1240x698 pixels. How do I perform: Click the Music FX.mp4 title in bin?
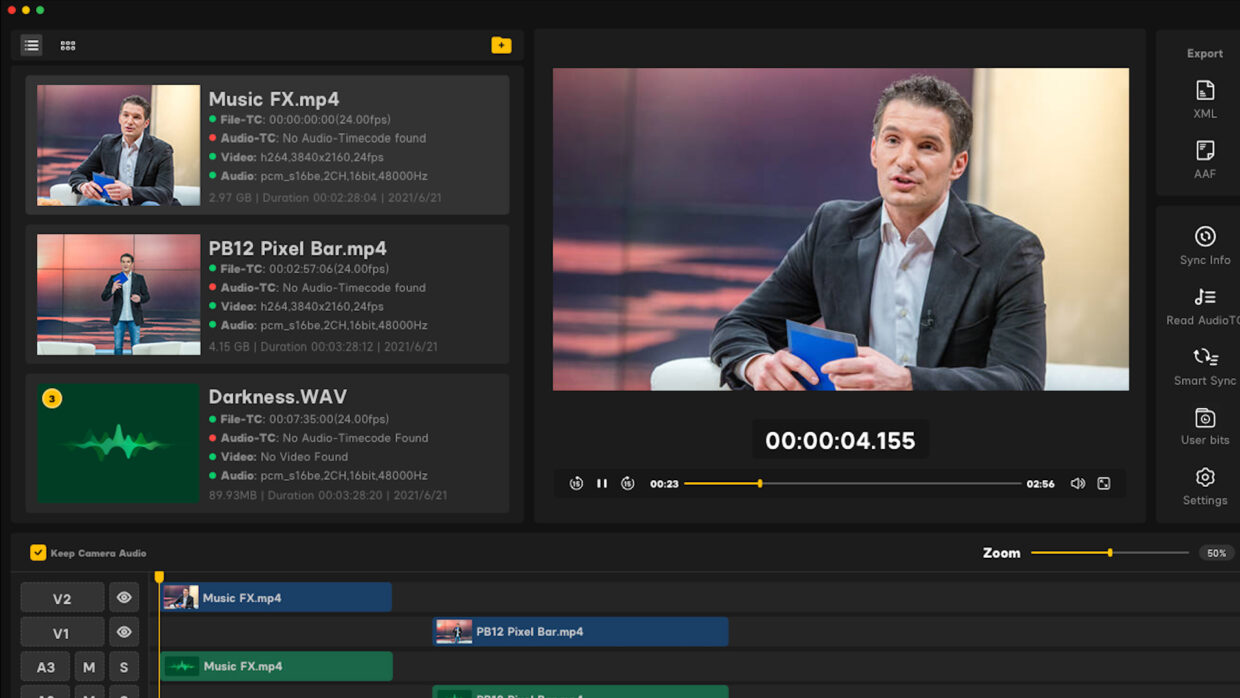(x=274, y=99)
